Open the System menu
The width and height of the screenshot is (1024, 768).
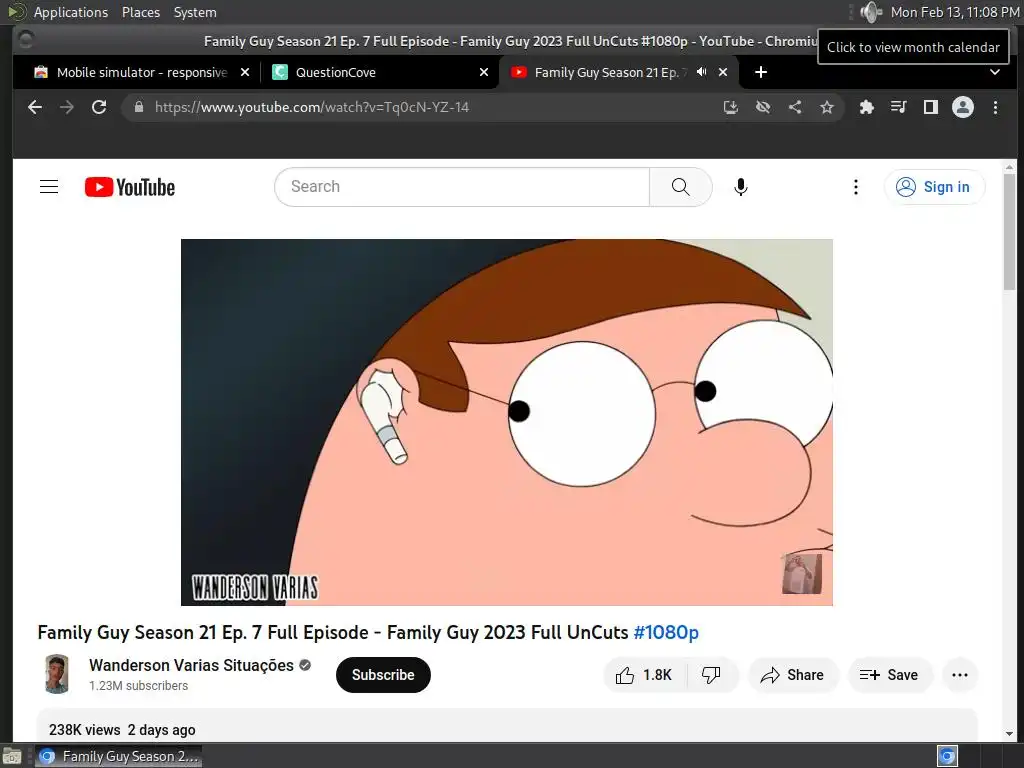tap(195, 12)
